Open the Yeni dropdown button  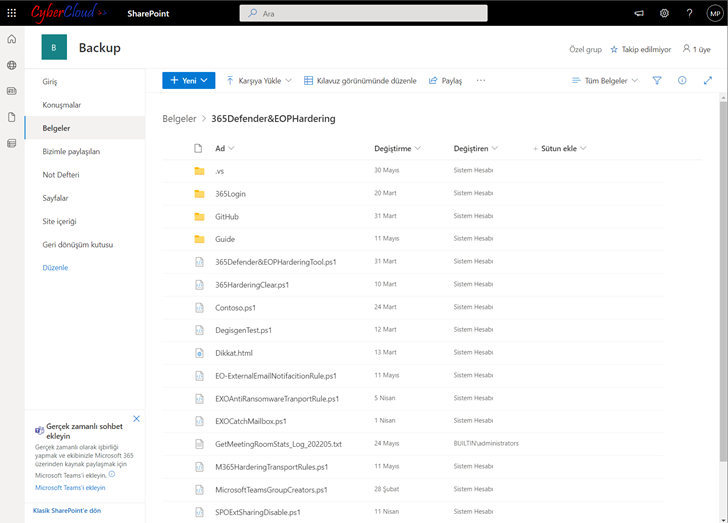click(x=188, y=80)
